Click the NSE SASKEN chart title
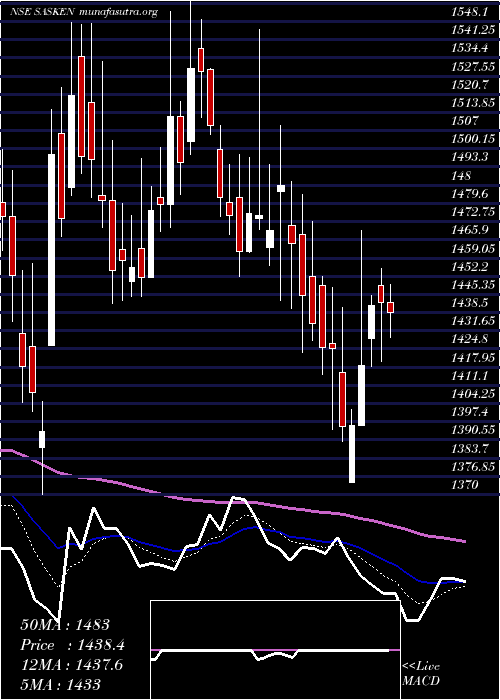The image size is (500, 700). (x=83, y=12)
